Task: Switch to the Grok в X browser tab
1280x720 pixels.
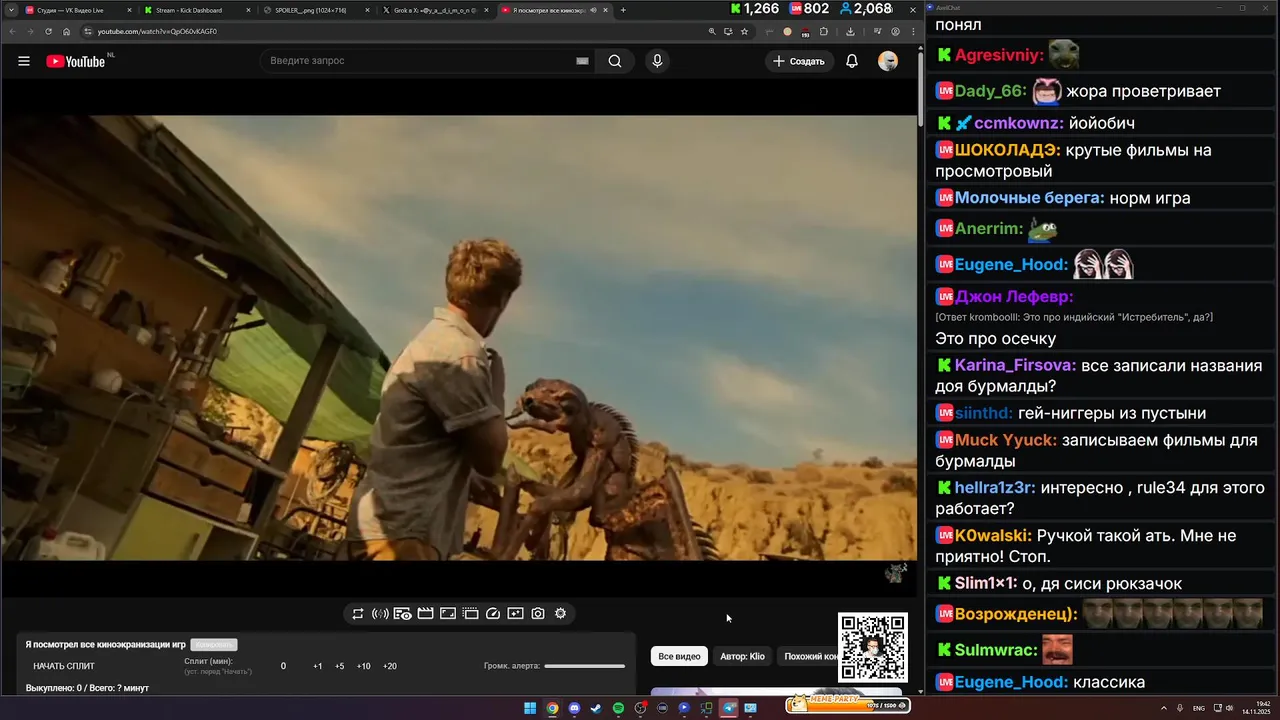Action: coord(436,10)
